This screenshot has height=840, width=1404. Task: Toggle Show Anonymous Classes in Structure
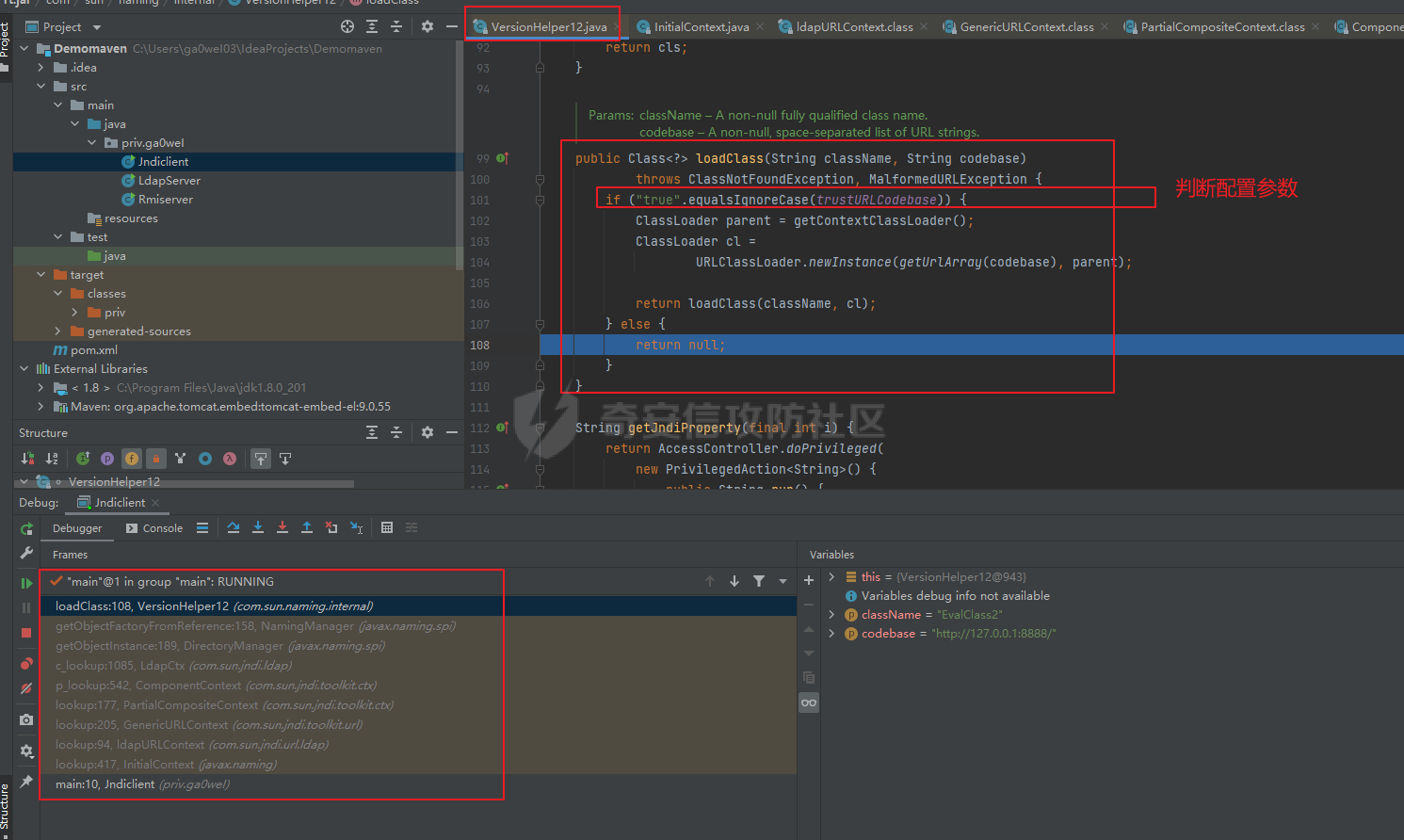point(205,459)
